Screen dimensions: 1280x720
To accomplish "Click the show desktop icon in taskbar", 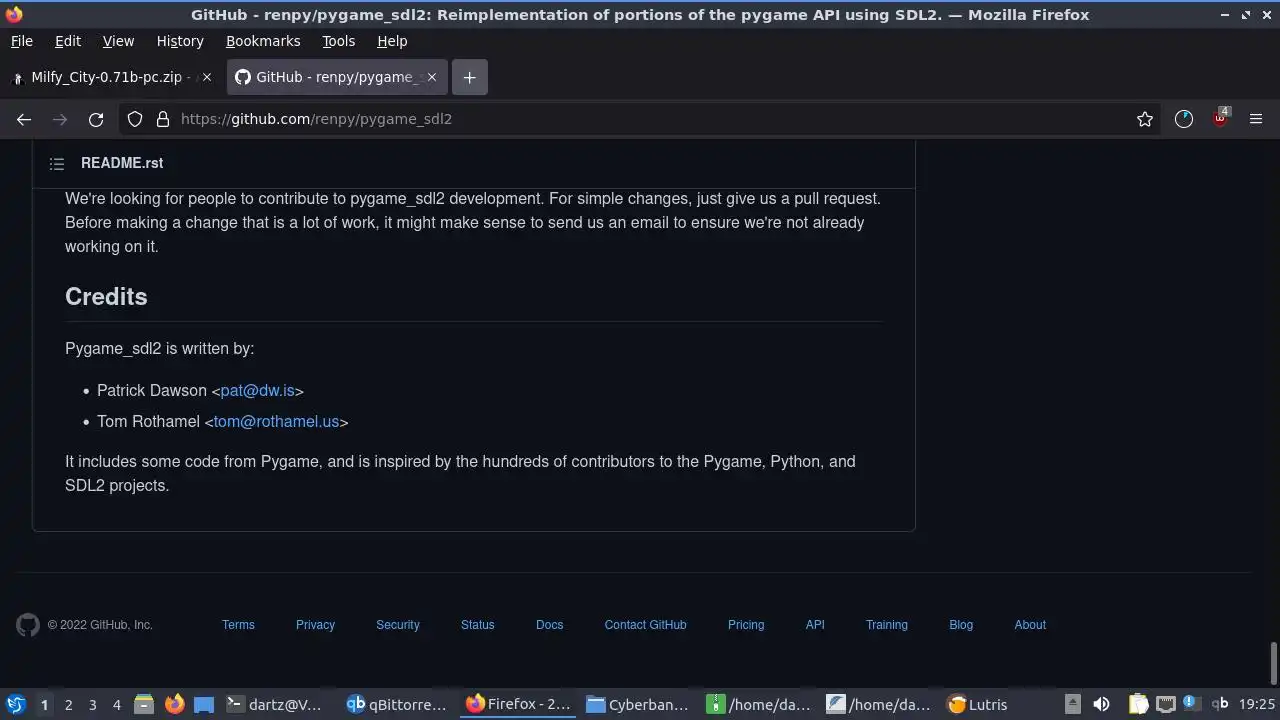I will [x=204, y=704].
